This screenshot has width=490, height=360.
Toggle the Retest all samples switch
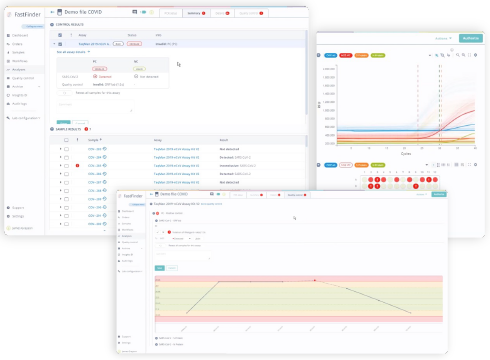(x=66, y=93)
